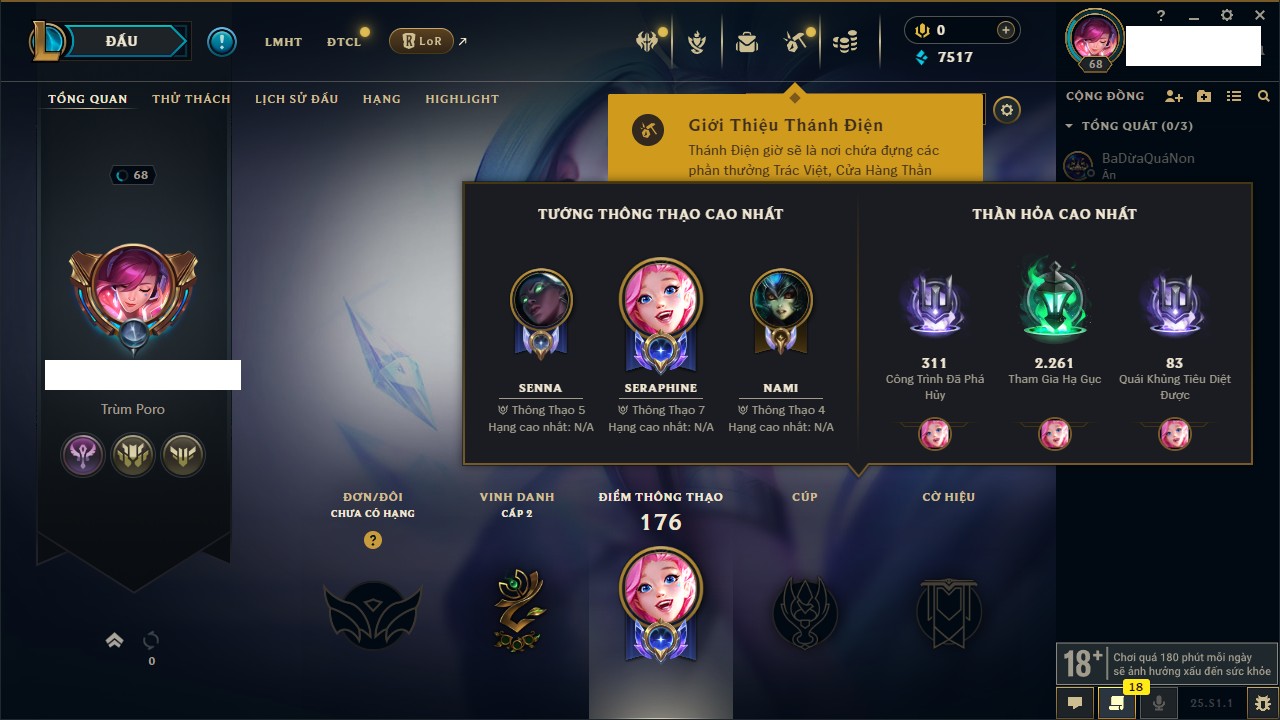The image size is (1280, 720).
Task: Open the Collection backpack icon
Action: coord(746,42)
